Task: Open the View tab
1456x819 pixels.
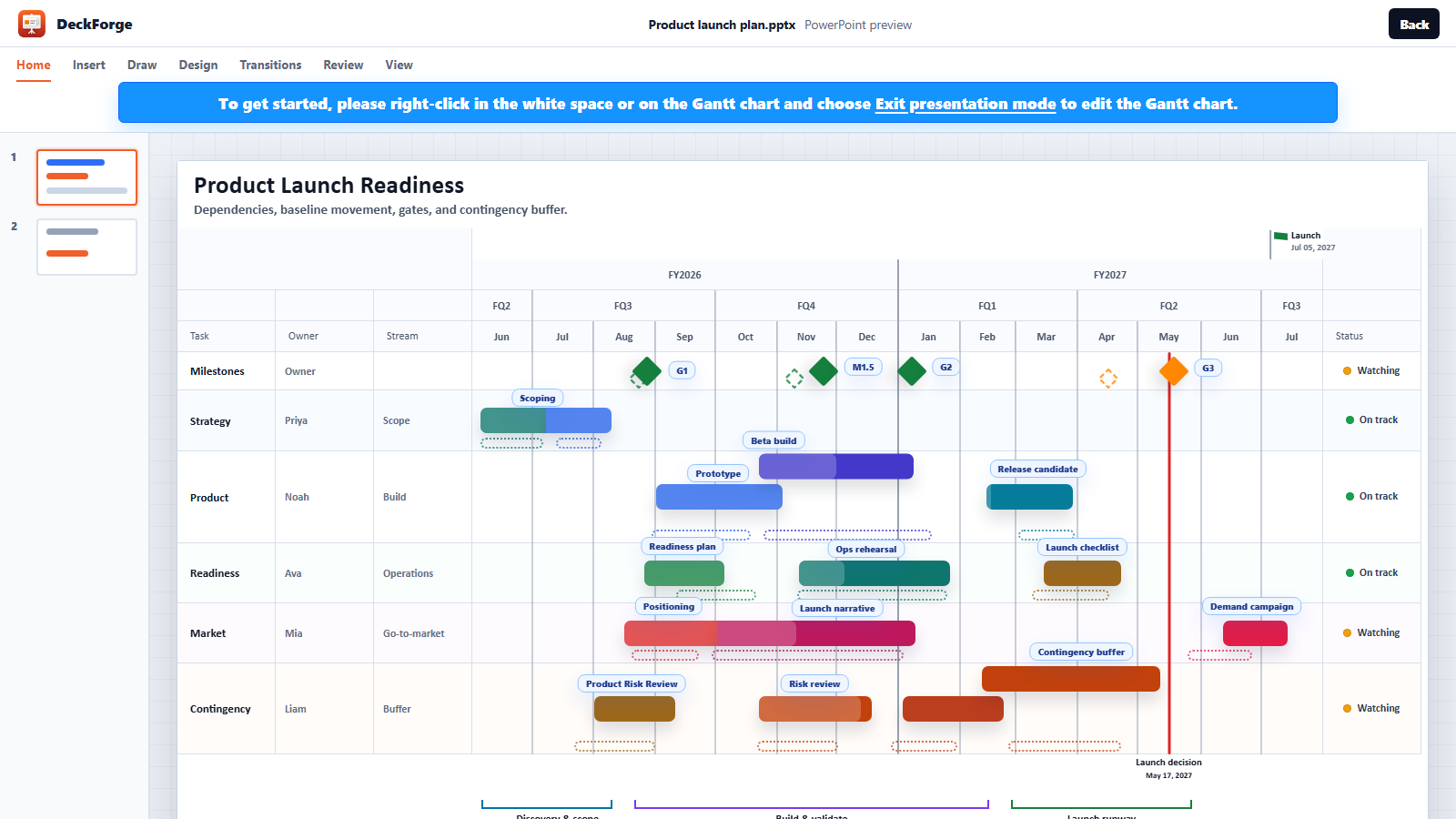Action: pos(399,65)
